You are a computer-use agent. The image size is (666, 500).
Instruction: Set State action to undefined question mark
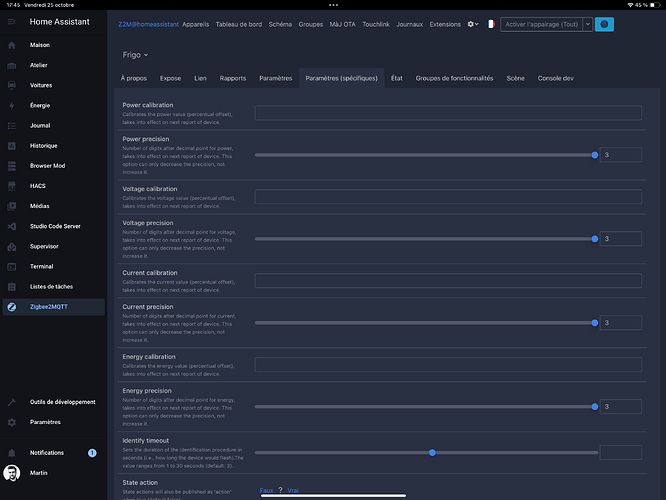[280, 490]
